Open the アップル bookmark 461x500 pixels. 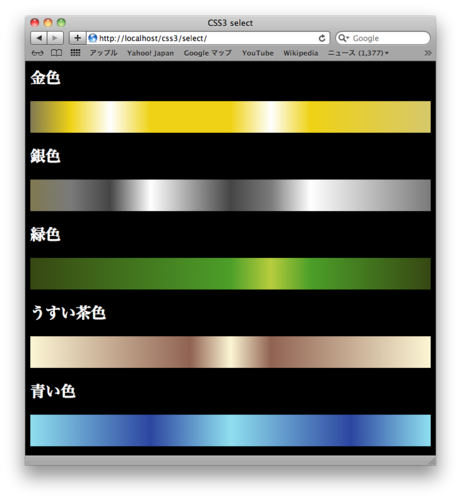(x=103, y=53)
